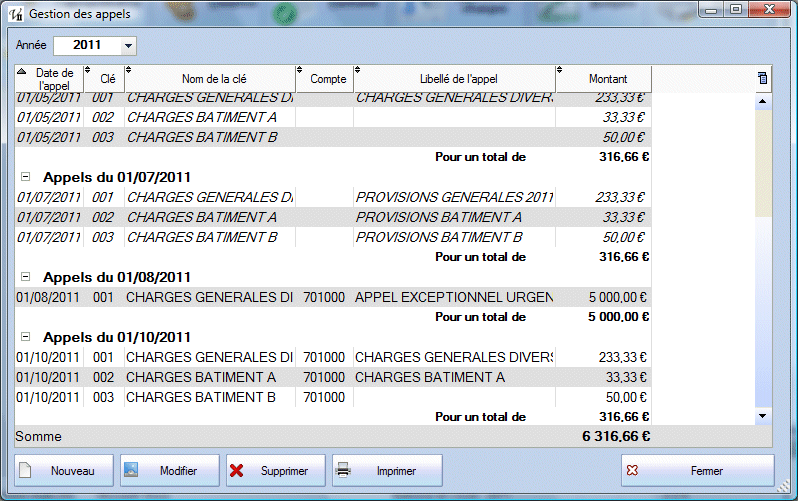Collapse the Appels du 01/07/2011 group
Viewport: 798px width, 501px height.
click(x=26, y=176)
